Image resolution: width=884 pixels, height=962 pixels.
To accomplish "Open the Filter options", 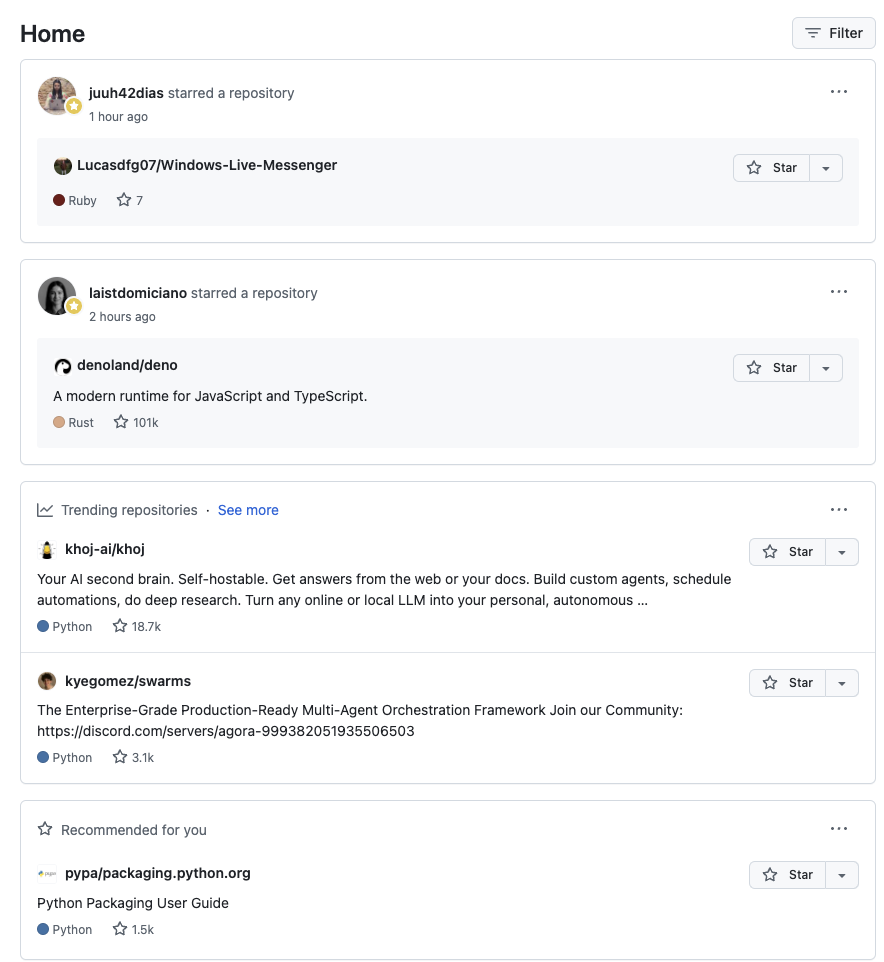I will pyautogui.click(x=833, y=32).
